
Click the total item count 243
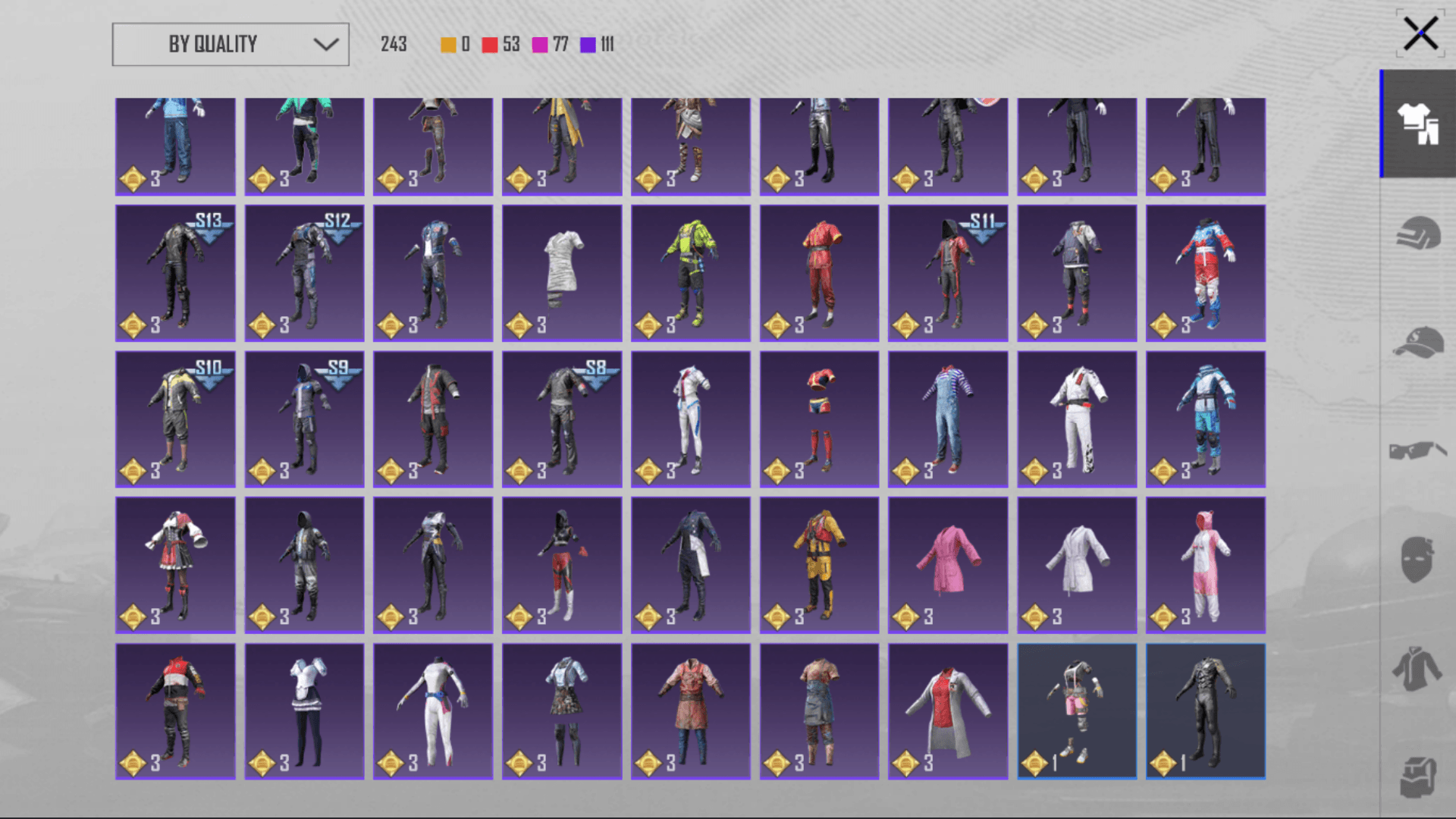[x=394, y=45]
